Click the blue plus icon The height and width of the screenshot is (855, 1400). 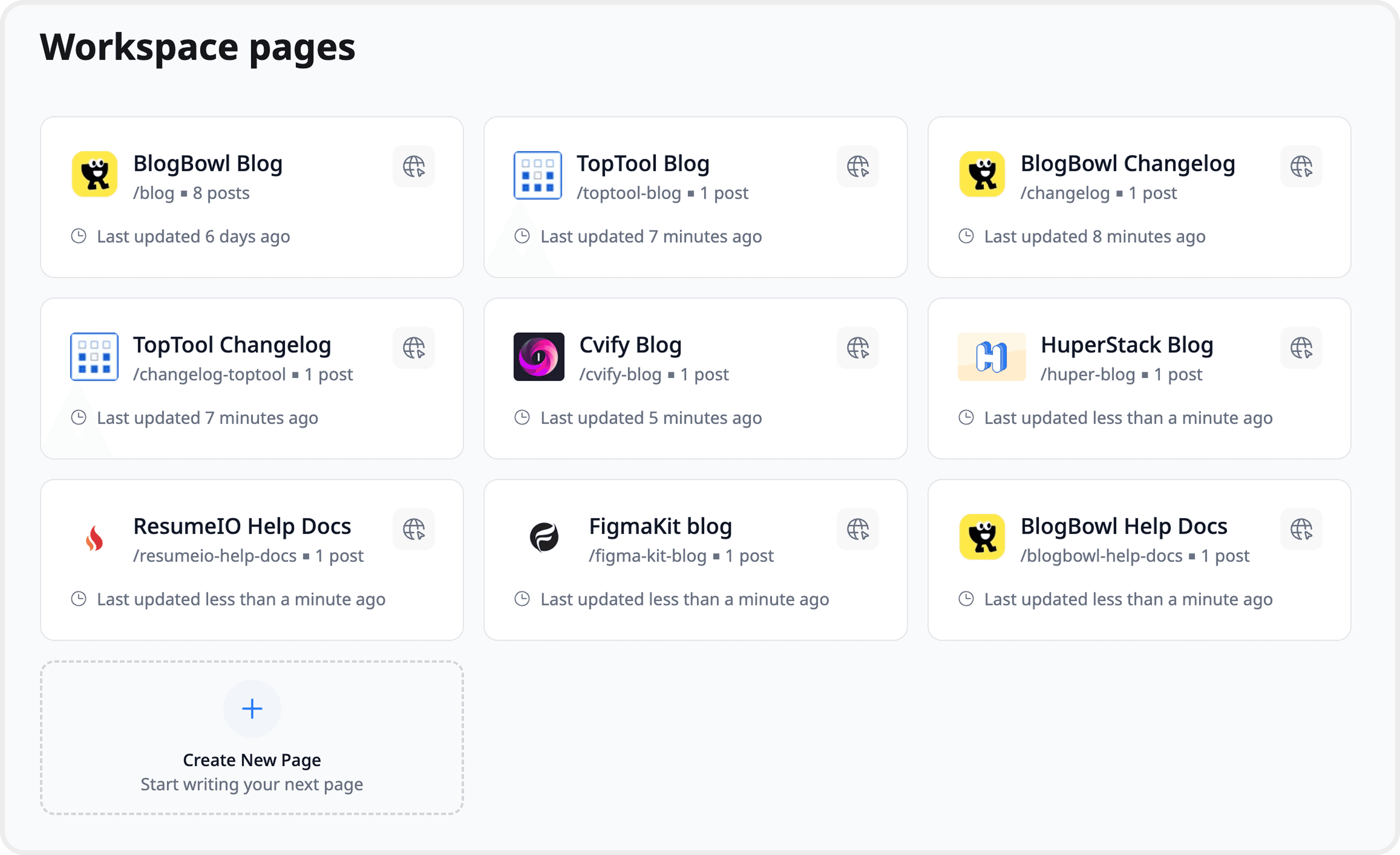click(x=252, y=709)
